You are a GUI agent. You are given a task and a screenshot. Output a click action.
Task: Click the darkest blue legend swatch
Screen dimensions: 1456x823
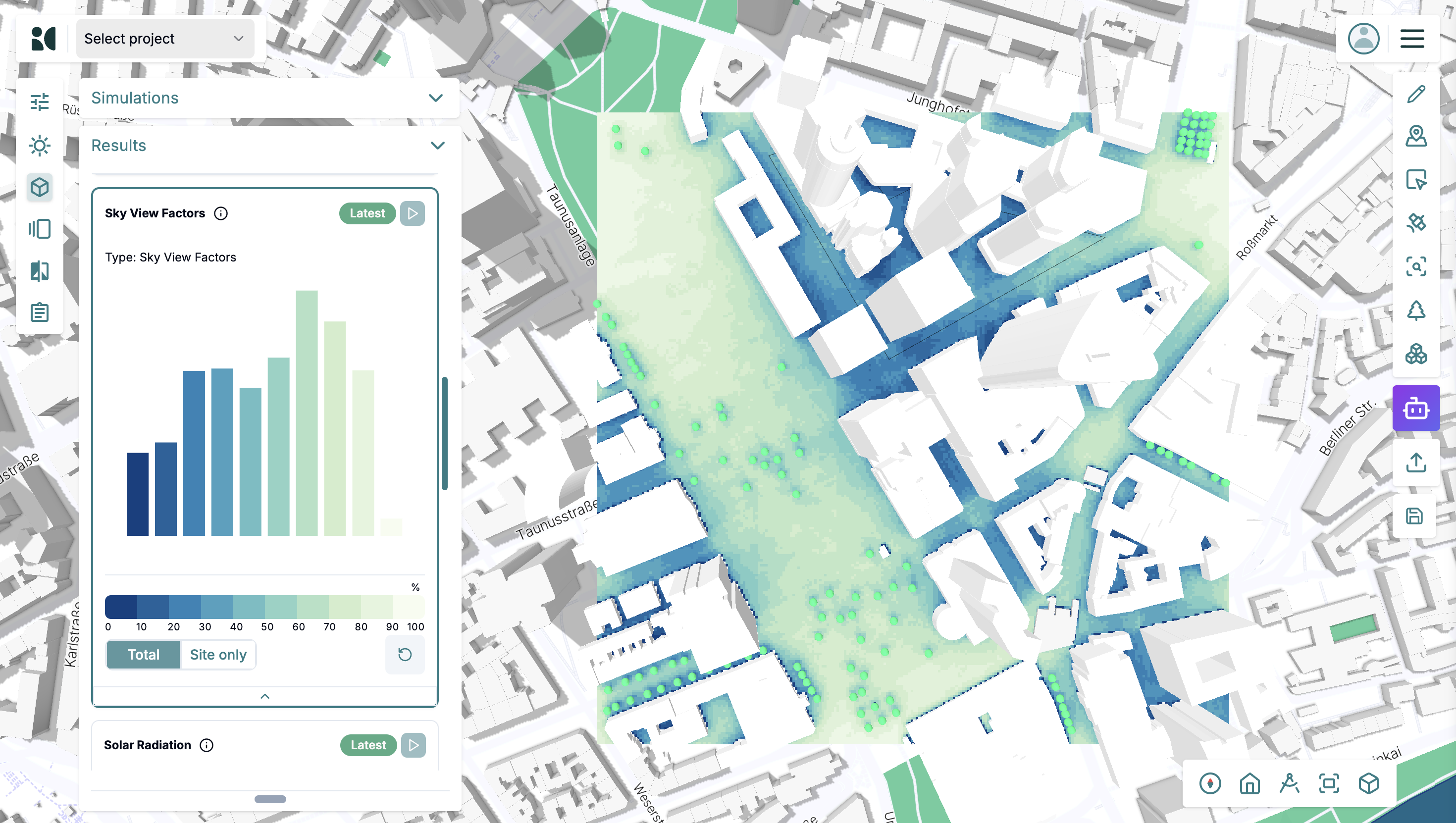[x=121, y=607]
